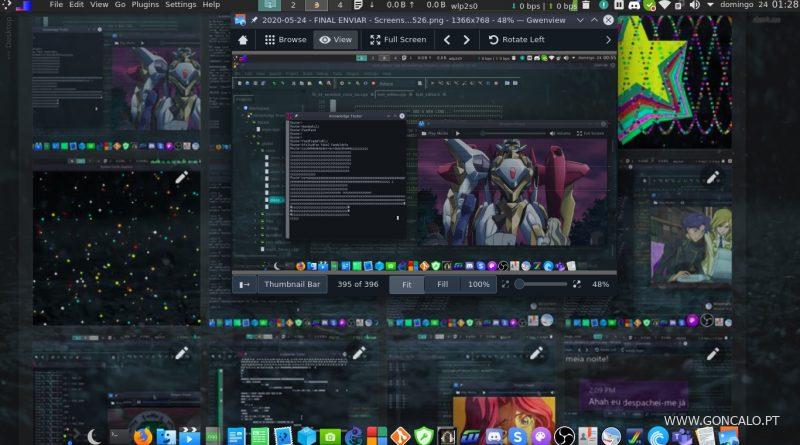This screenshot has width=800, height=445.
Task: Open the Settings menu
Action: click(181, 5)
